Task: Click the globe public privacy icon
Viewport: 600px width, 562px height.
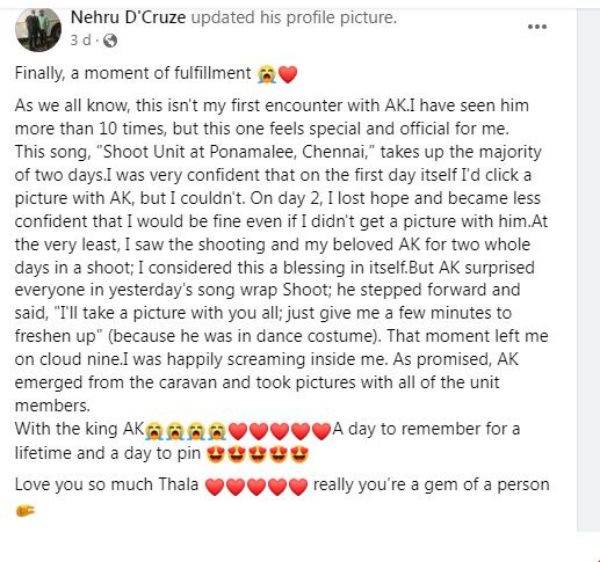Action: pos(110,41)
